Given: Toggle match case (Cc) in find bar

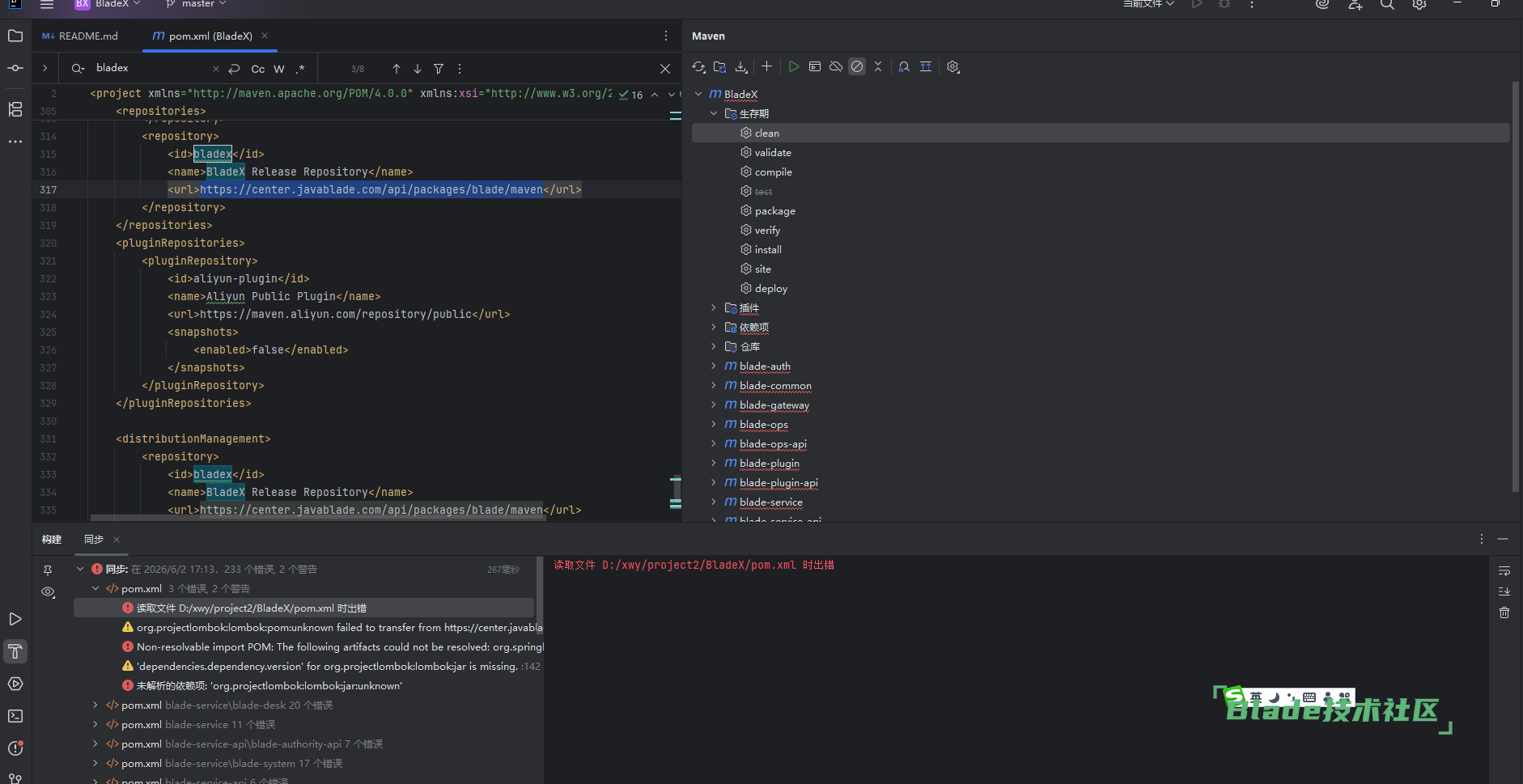Looking at the screenshot, I should click(x=258, y=69).
